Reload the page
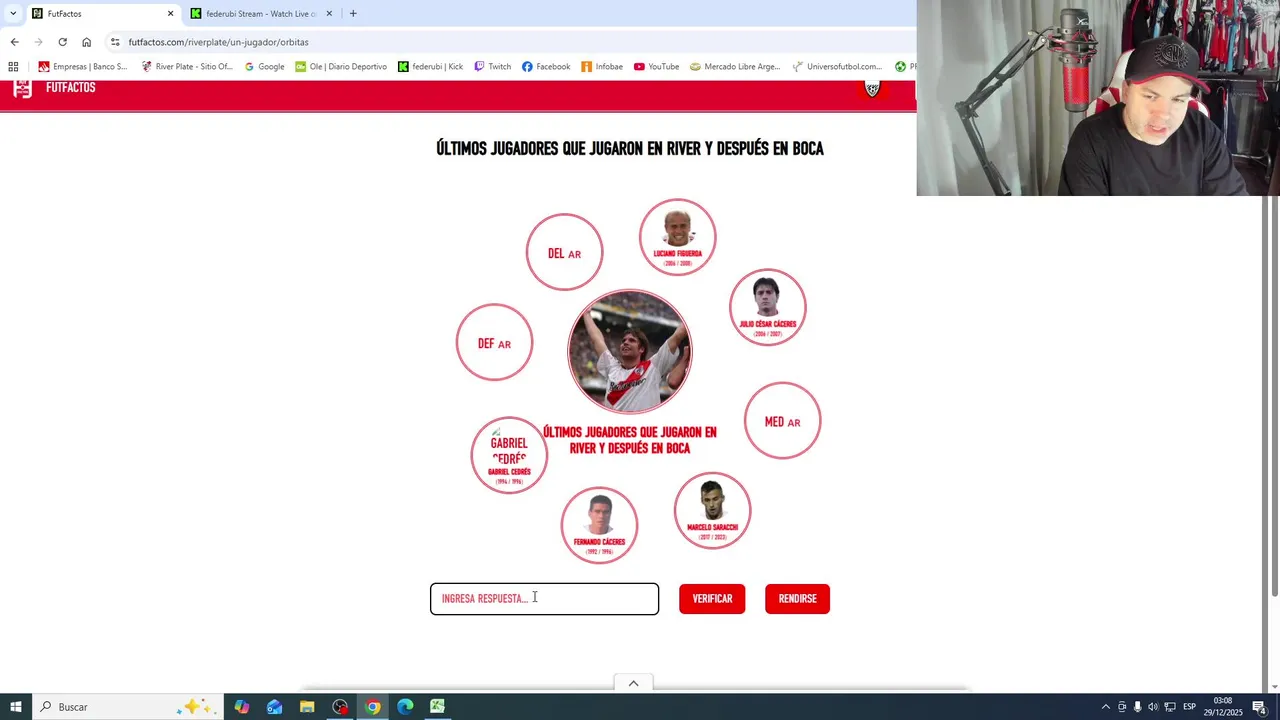1280x720 pixels. (x=62, y=42)
